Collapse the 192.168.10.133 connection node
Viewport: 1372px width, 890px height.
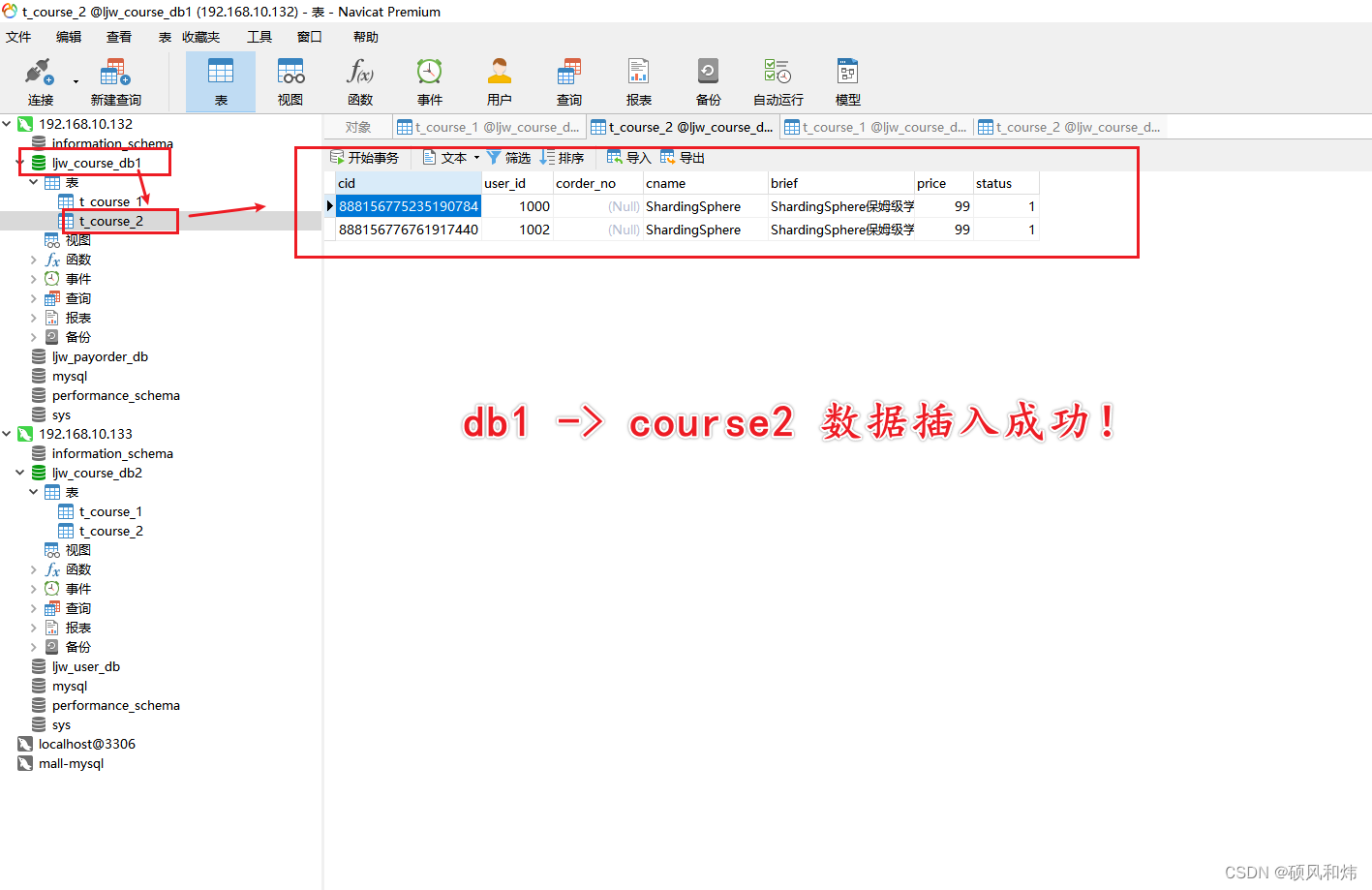click(x=7, y=434)
